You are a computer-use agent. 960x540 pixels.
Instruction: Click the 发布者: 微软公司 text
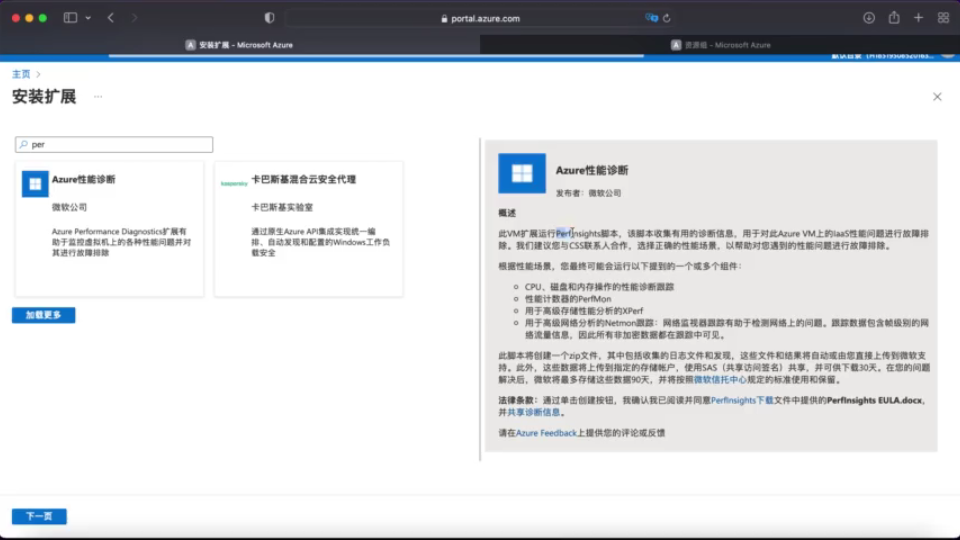pyautogui.click(x=588, y=193)
